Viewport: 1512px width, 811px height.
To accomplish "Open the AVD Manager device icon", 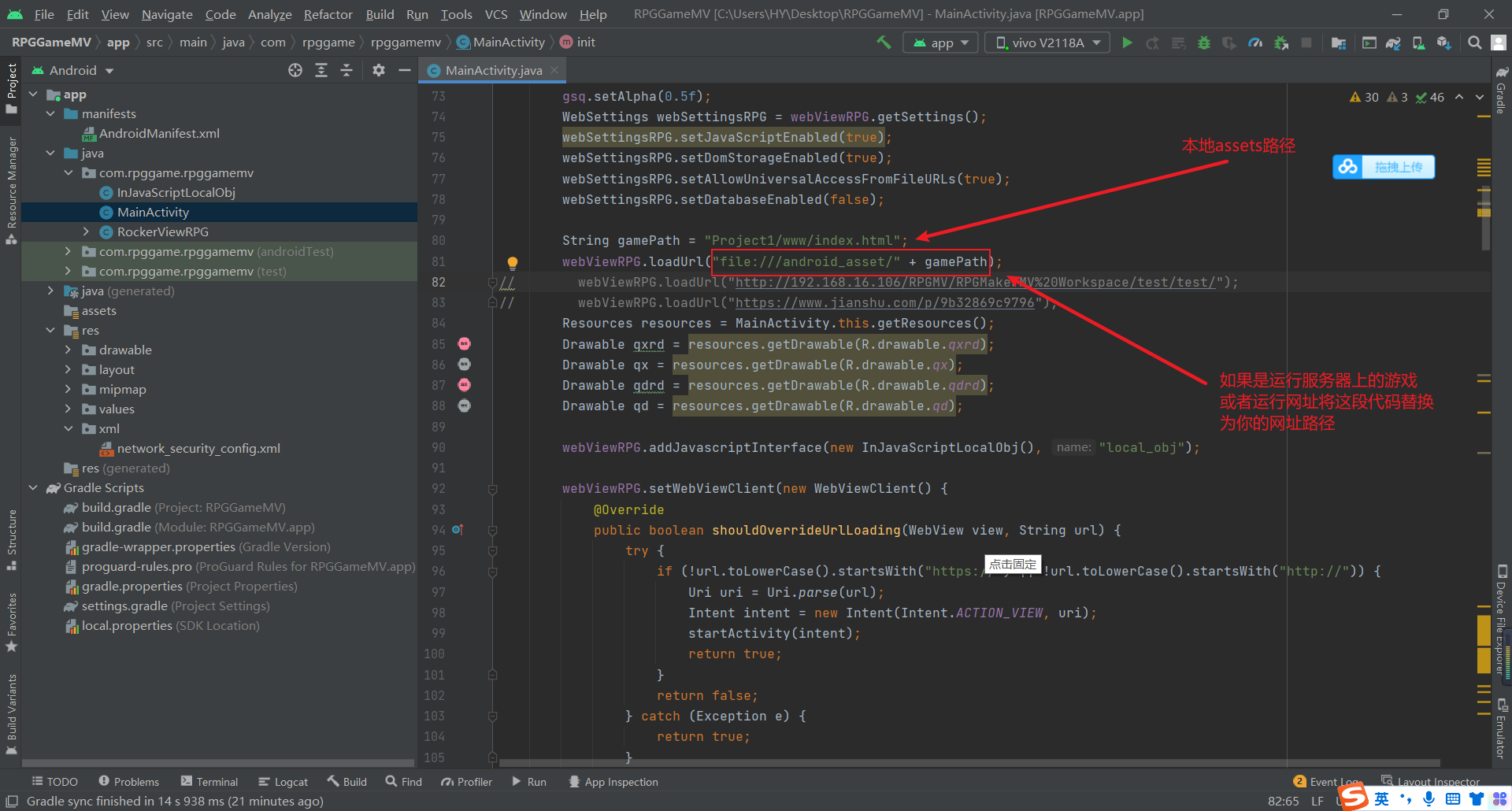I will coord(1418,43).
